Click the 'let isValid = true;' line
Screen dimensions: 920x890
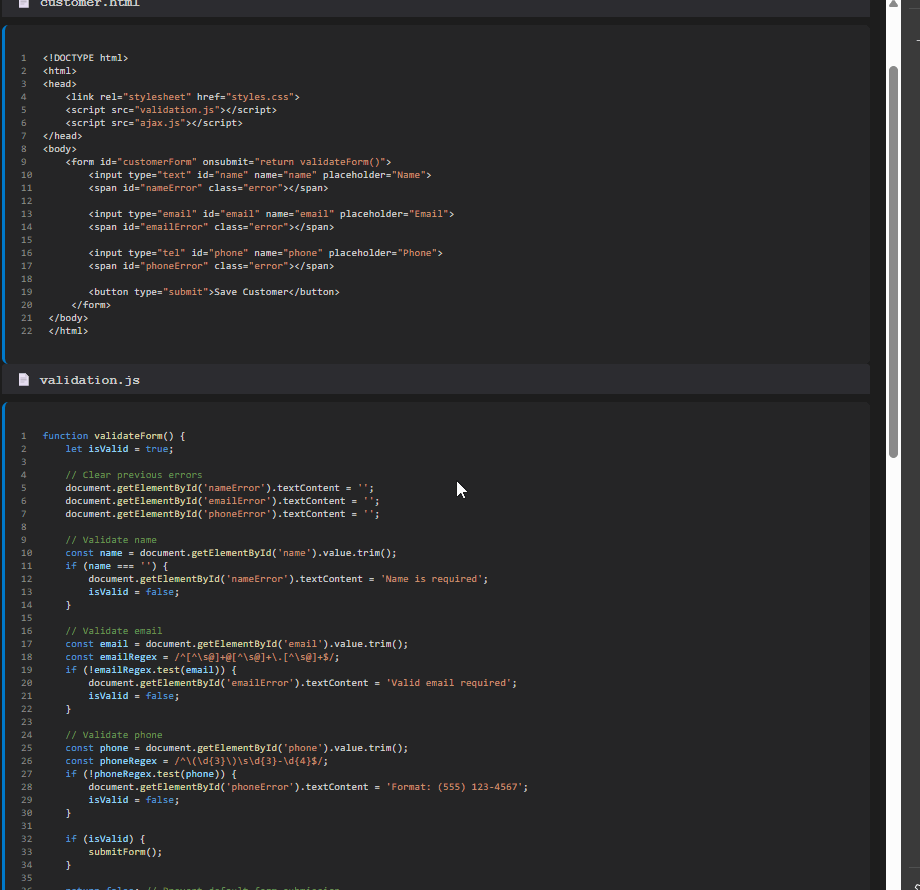point(119,449)
